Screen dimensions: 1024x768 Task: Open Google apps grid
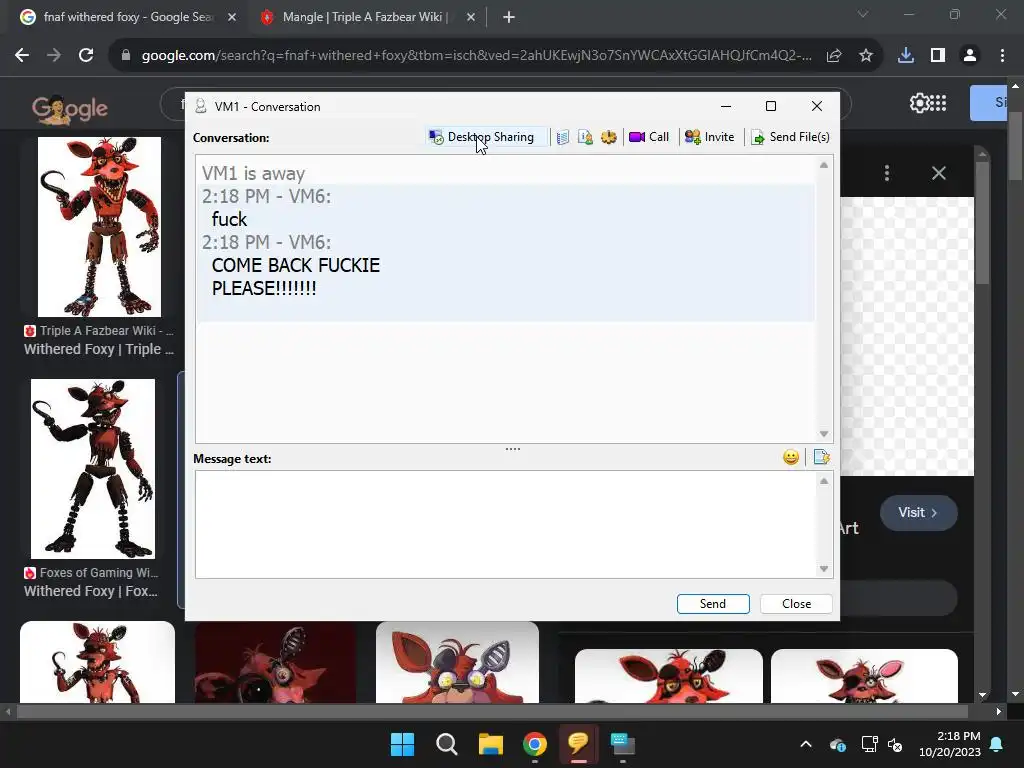938,103
